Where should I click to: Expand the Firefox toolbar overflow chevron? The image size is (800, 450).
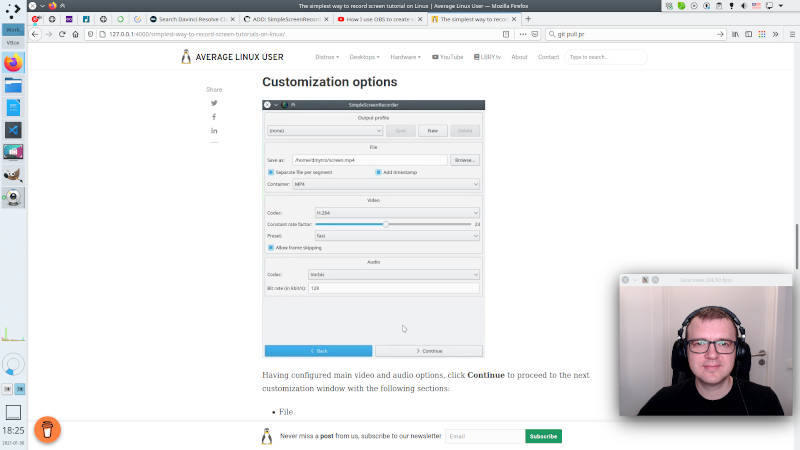coord(776,34)
